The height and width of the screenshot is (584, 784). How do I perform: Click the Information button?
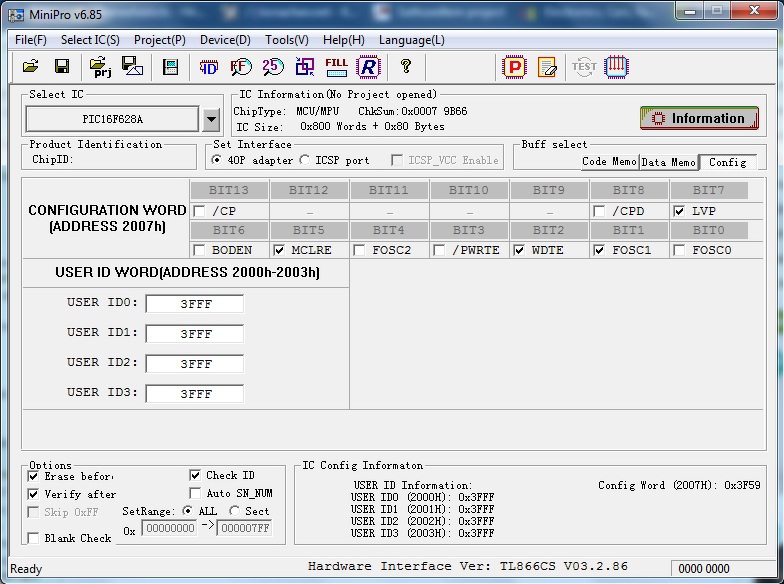(699, 118)
